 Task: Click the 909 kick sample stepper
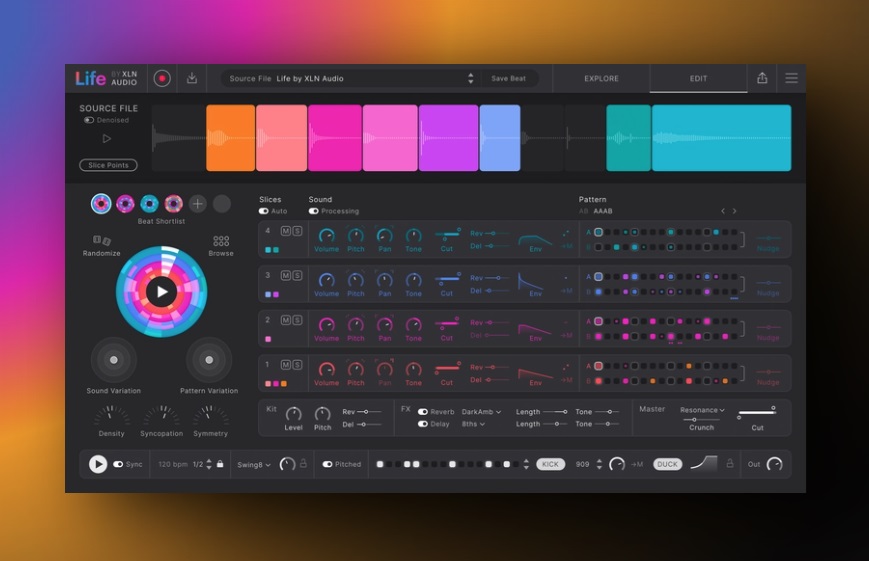[x=599, y=465]
